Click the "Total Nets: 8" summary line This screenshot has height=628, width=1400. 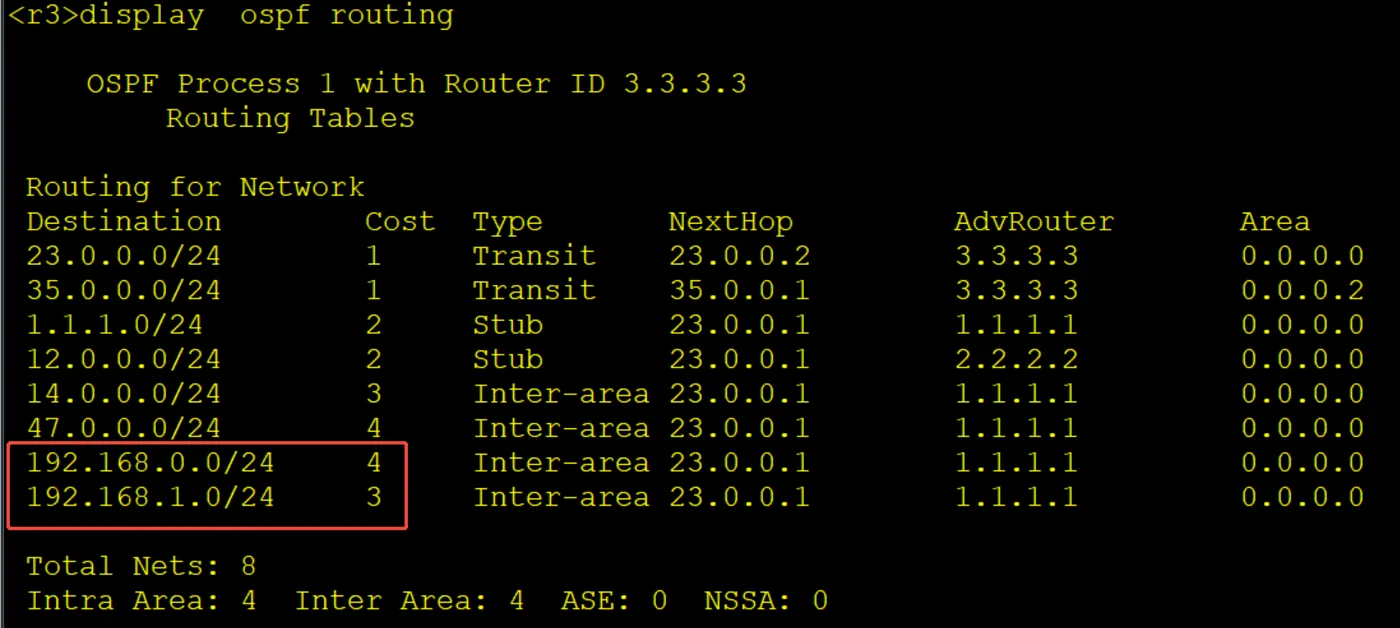(141, 567)
